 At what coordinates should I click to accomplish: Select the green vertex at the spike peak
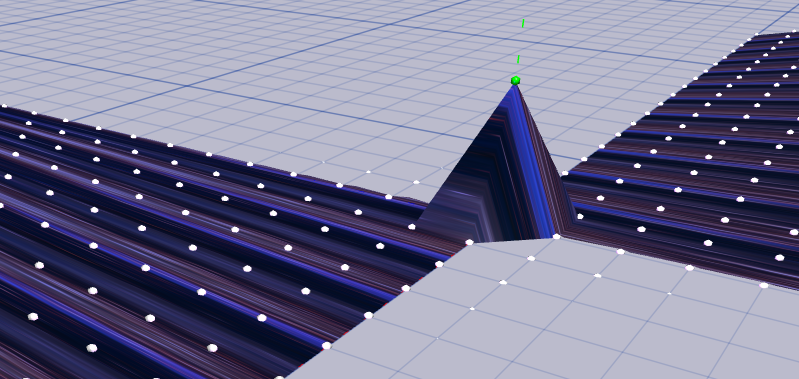[515, 80]
